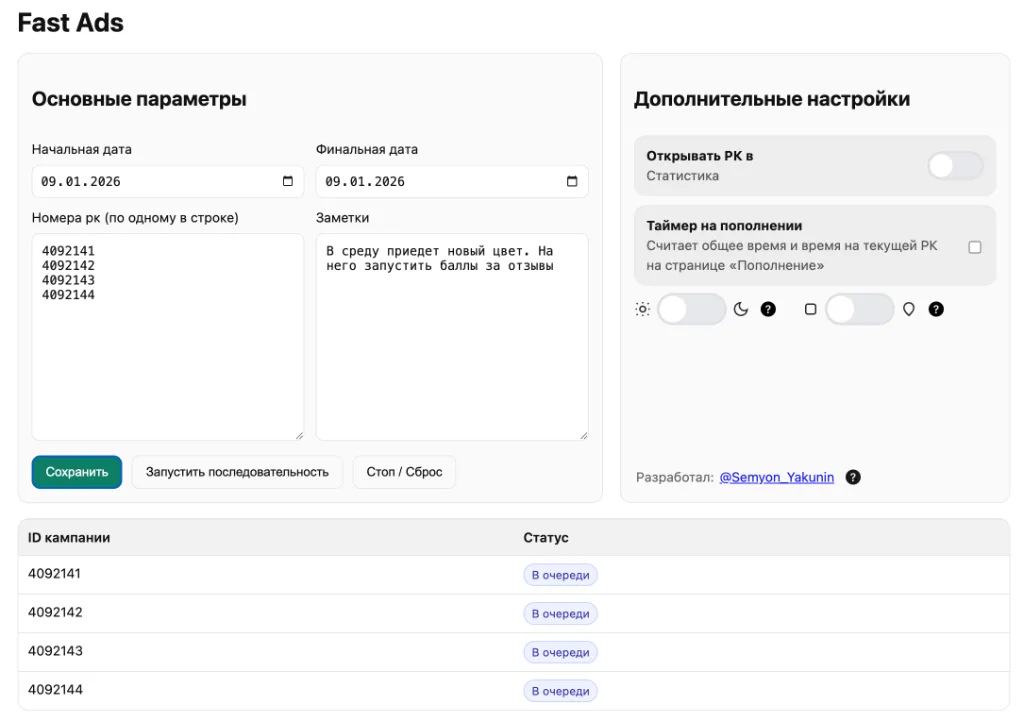Image resolution: width=1024 pixels, height=722 pixels.
Task: Click the square icon beside the second switch
Action: tap(810, 309)
